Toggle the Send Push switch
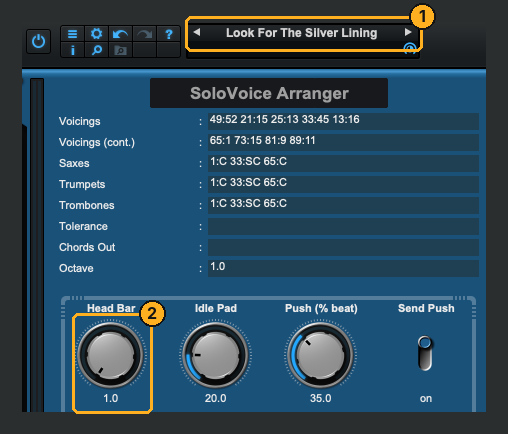Image resolution: width=508 pixels, height=434 pixels. click(x=425, y=353)
